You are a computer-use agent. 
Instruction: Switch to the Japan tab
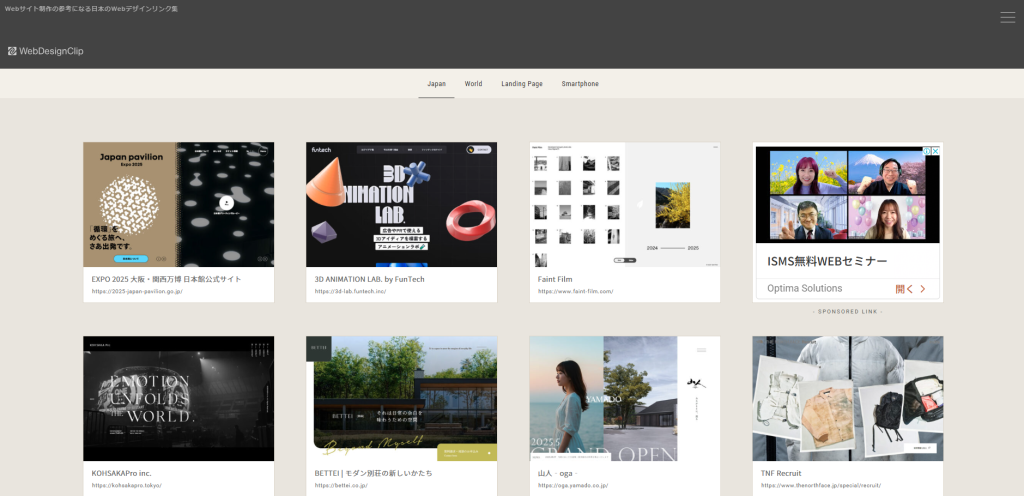(x=436, y=84)
